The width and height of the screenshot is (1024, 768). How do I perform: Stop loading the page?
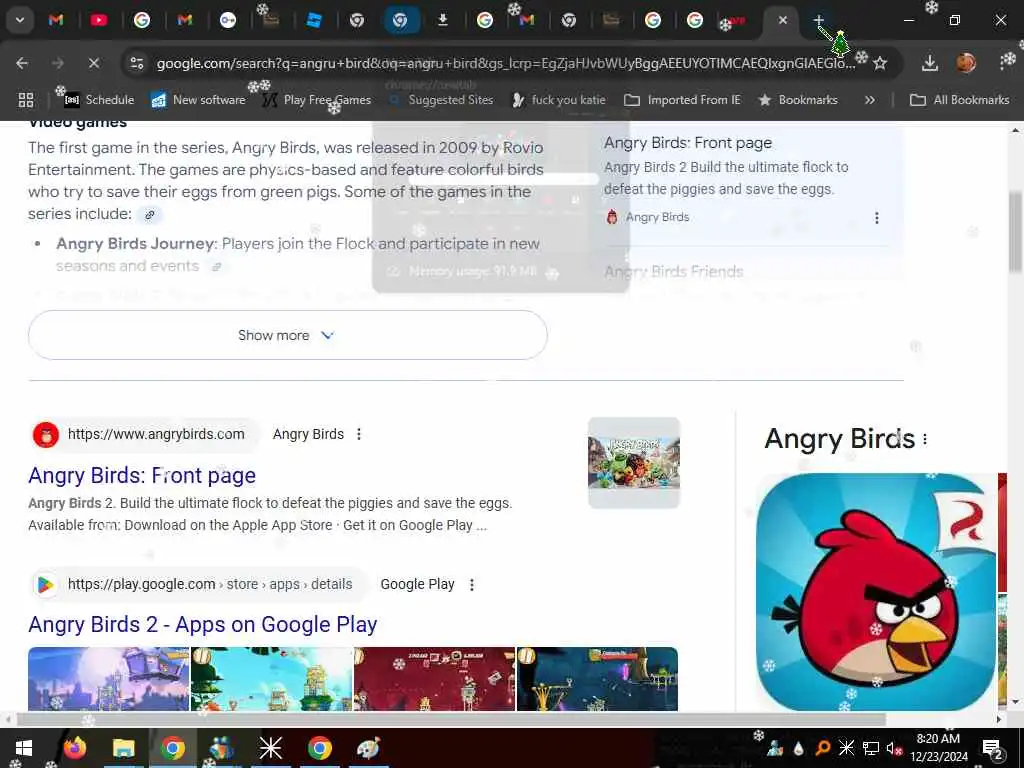93,63
